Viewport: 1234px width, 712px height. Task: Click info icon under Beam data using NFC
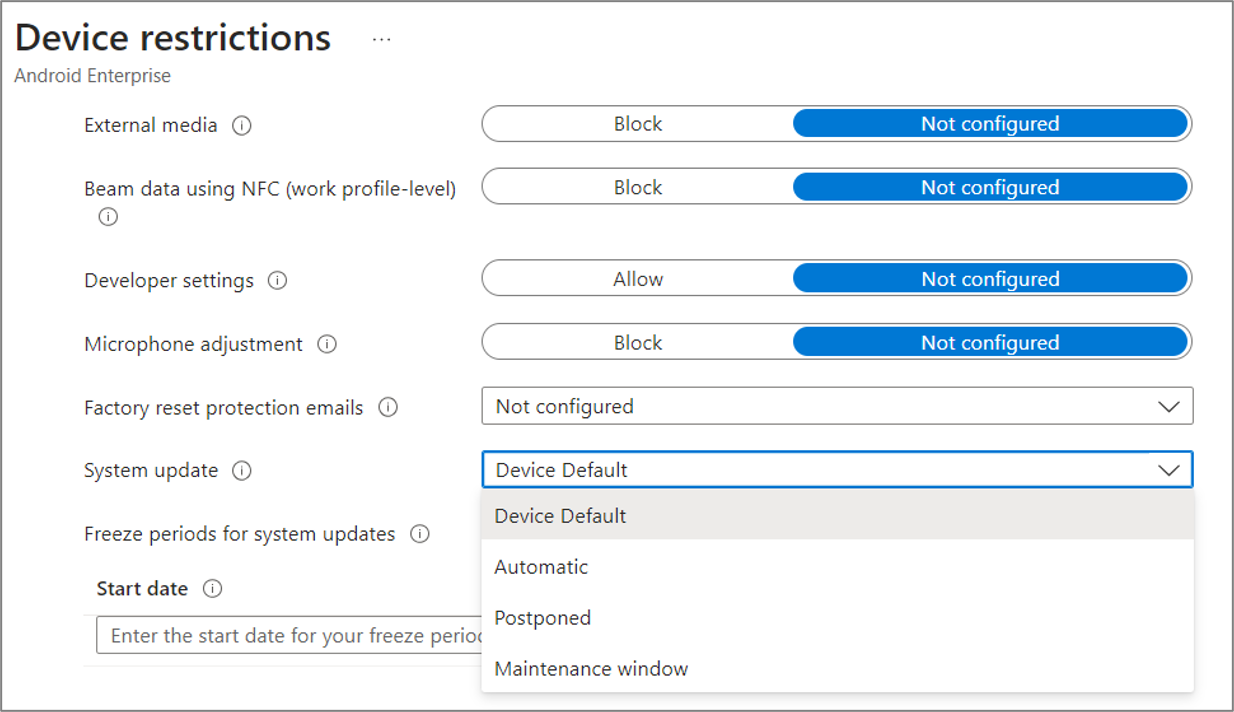tap(108, 216)
